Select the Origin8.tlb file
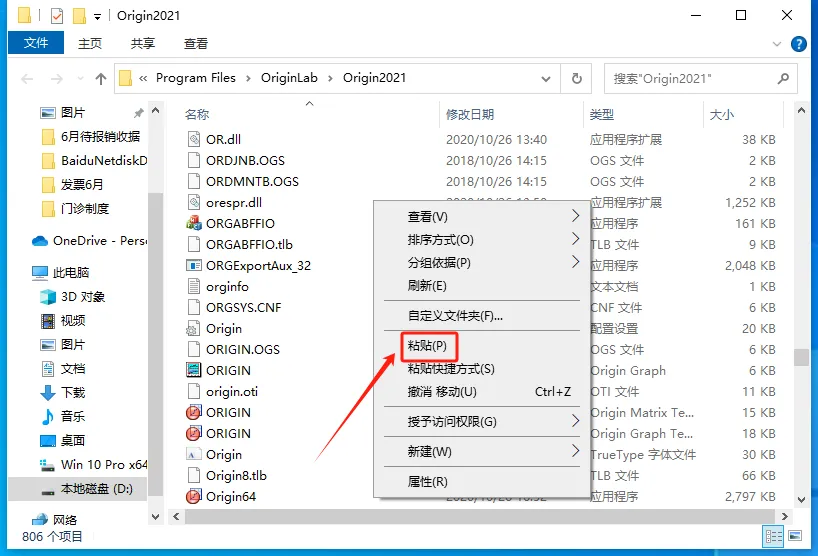This screenshot has width=818, height=556. coord(236,476)
